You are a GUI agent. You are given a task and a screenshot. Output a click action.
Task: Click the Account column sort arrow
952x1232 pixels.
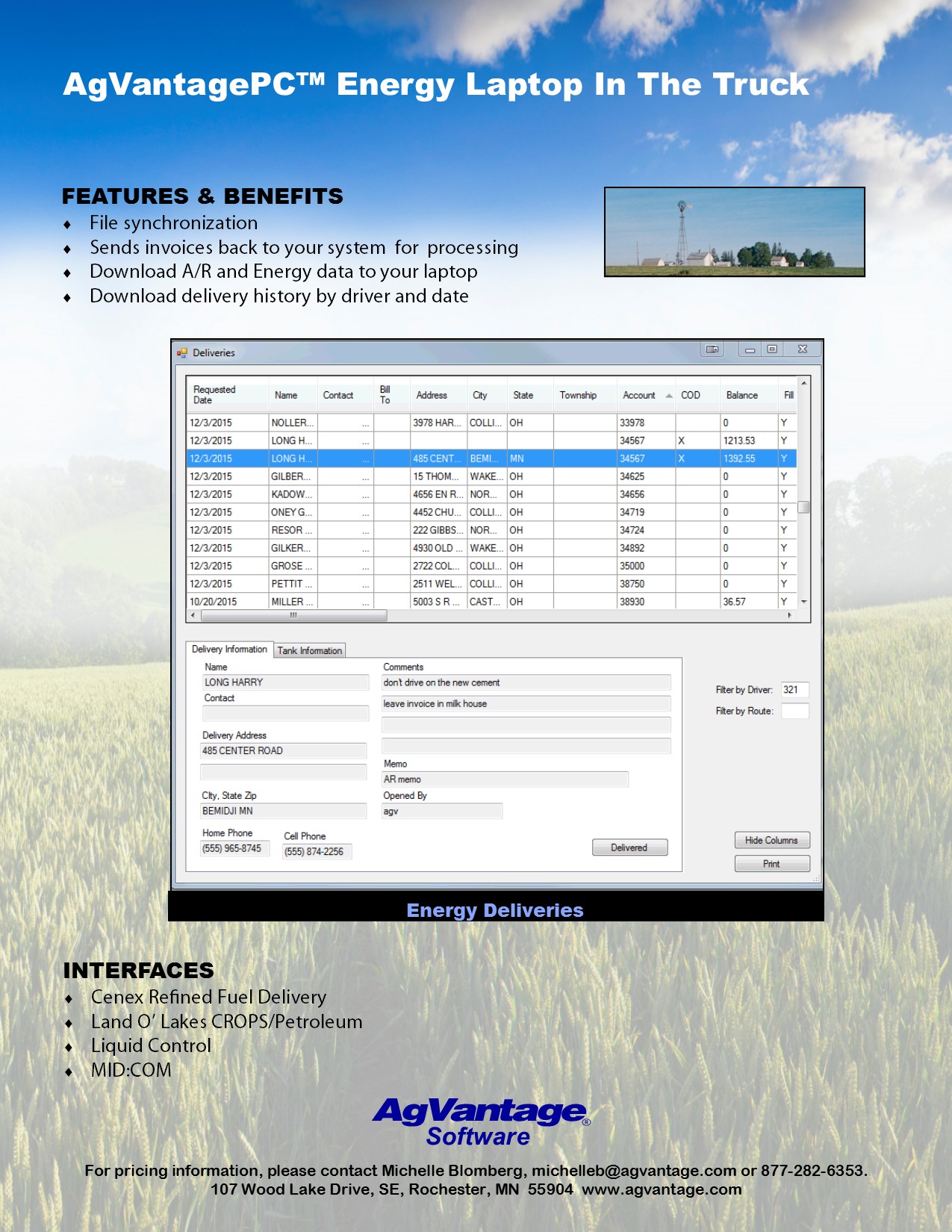(669, 396)
